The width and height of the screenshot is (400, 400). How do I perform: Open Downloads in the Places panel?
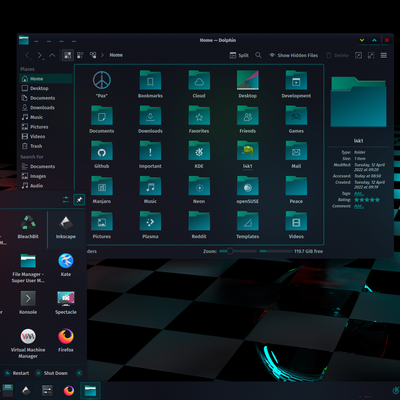point(46,108)
